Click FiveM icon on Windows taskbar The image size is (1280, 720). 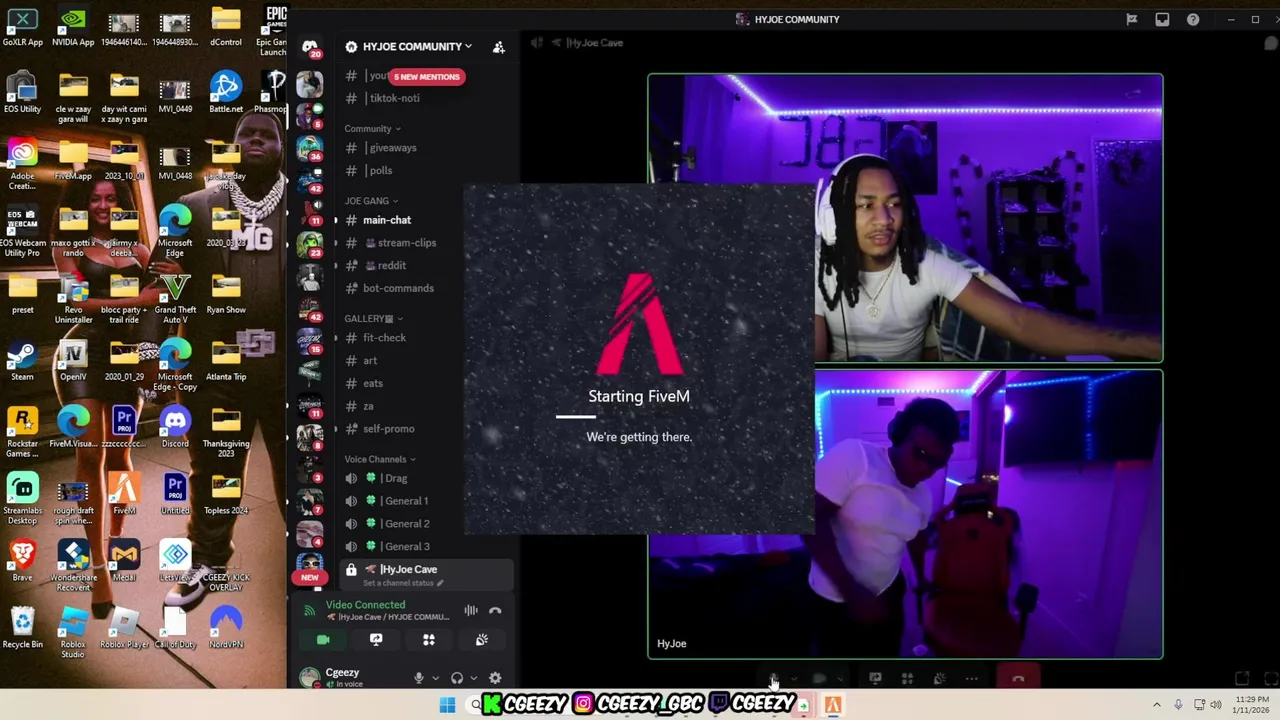pyautogui.click(x=833, y=705)
